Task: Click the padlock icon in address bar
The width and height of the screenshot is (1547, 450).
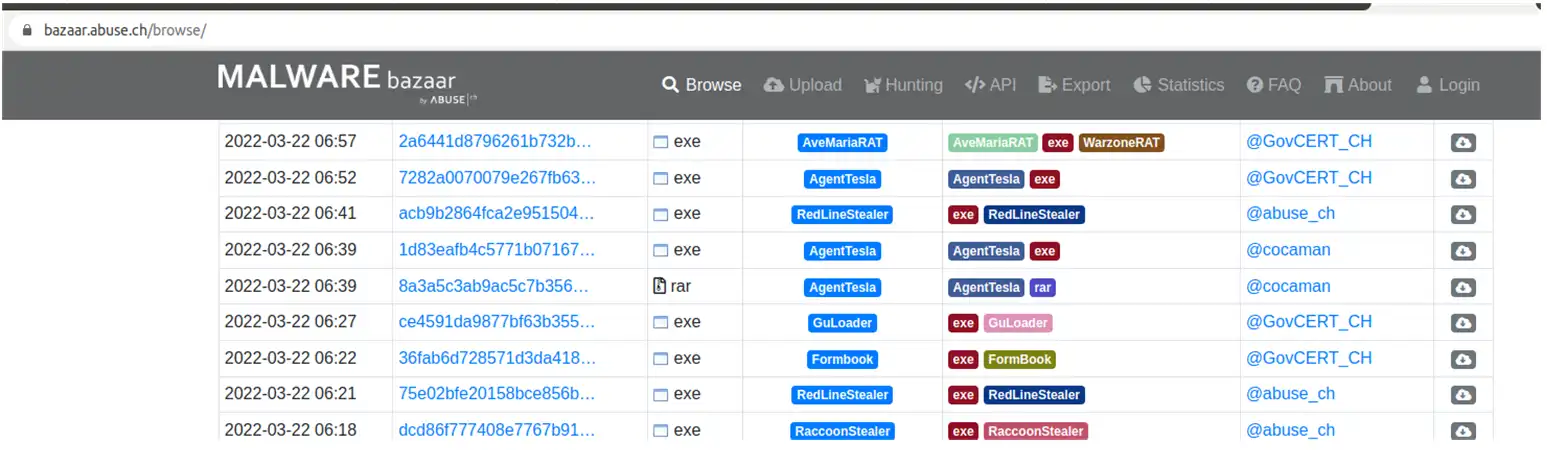Action: pyautogui.click(x=27, y=30)
